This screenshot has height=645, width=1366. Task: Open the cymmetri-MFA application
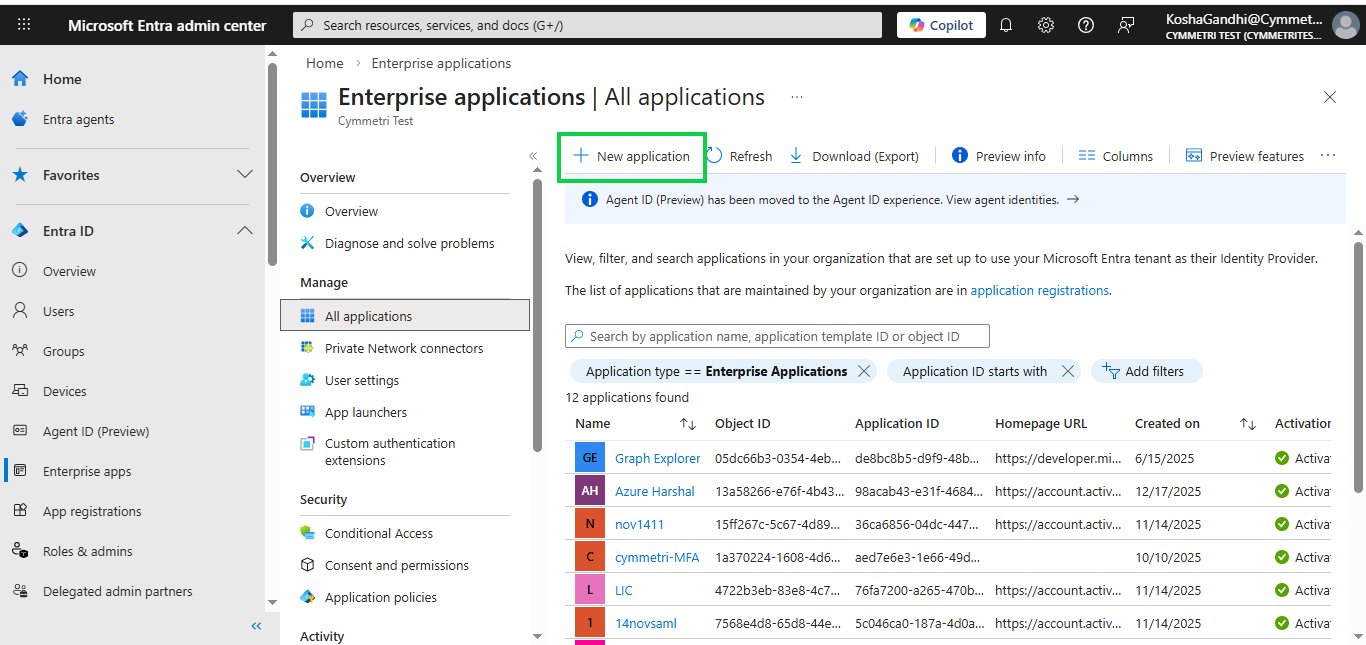point(657,557)
